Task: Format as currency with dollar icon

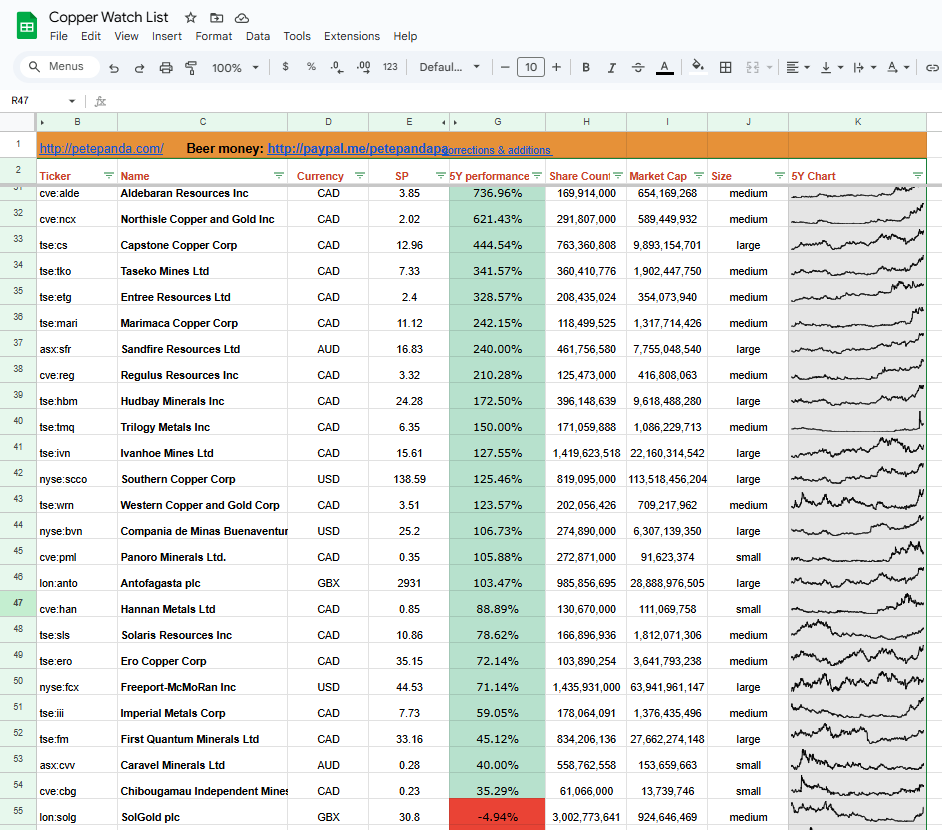Action: 285,67
